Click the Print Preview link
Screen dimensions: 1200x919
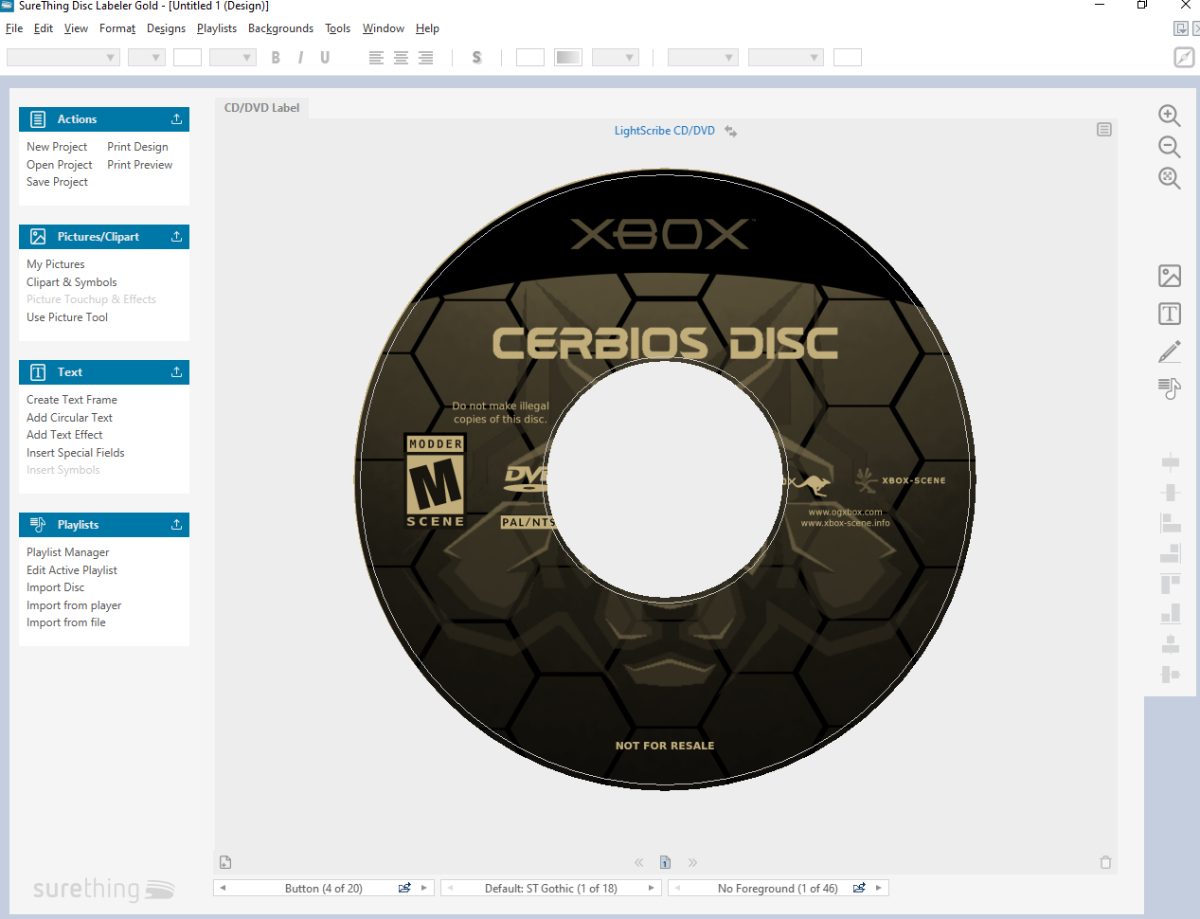point(140,165)
